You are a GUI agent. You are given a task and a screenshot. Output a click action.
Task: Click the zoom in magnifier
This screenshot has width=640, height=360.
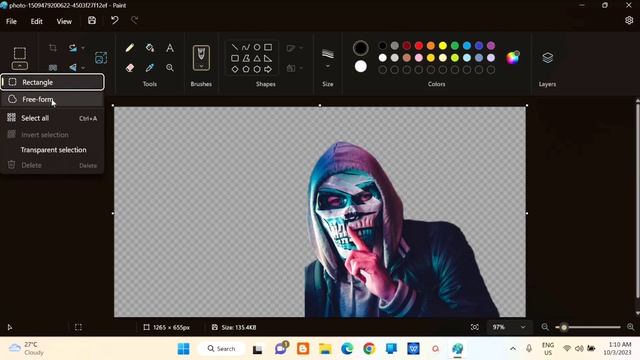click(631, 327)
